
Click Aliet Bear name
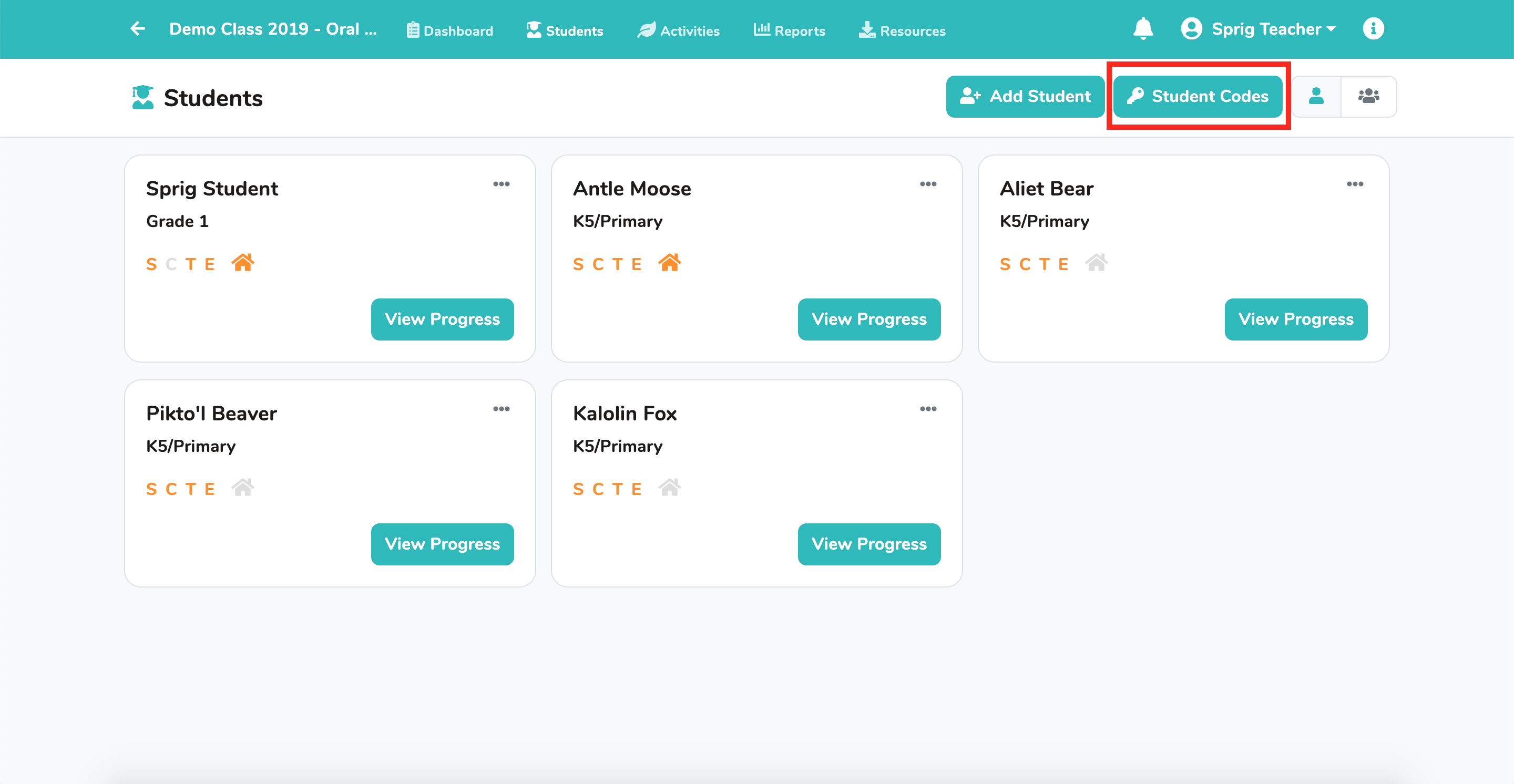1047,189
